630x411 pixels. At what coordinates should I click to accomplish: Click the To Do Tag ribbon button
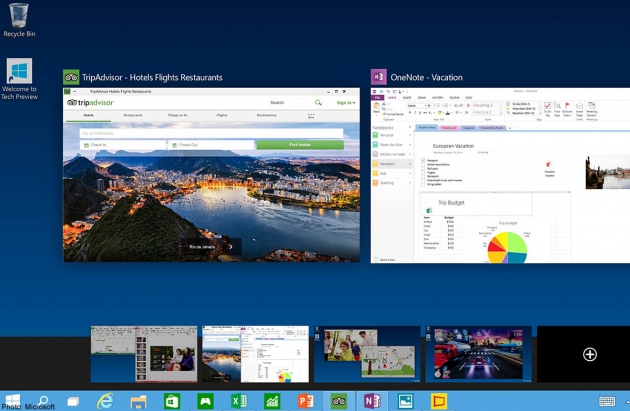(547, 109)
